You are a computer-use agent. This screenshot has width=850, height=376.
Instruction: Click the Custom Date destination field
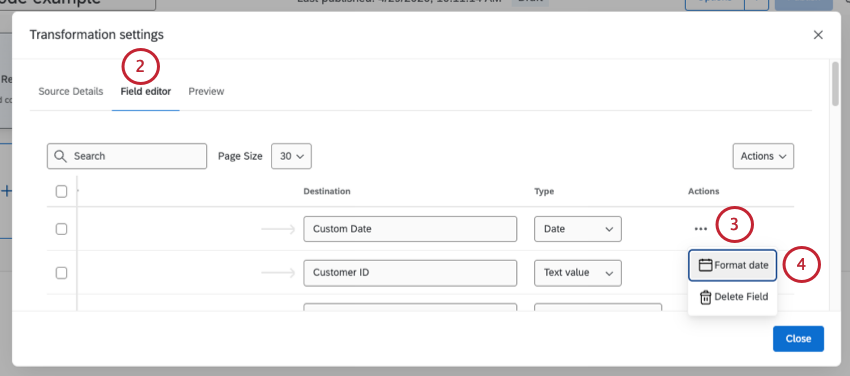coord(410,229)
